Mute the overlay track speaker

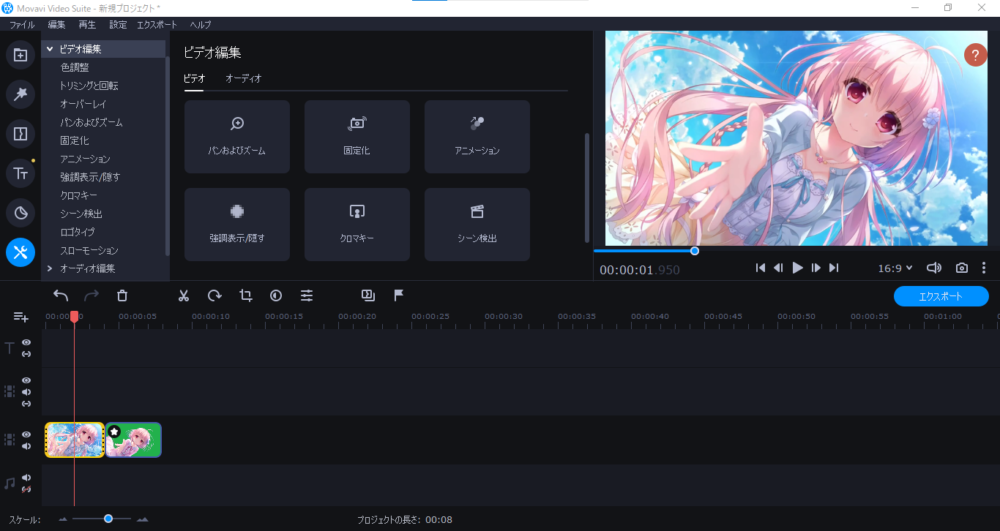(26, 392)
